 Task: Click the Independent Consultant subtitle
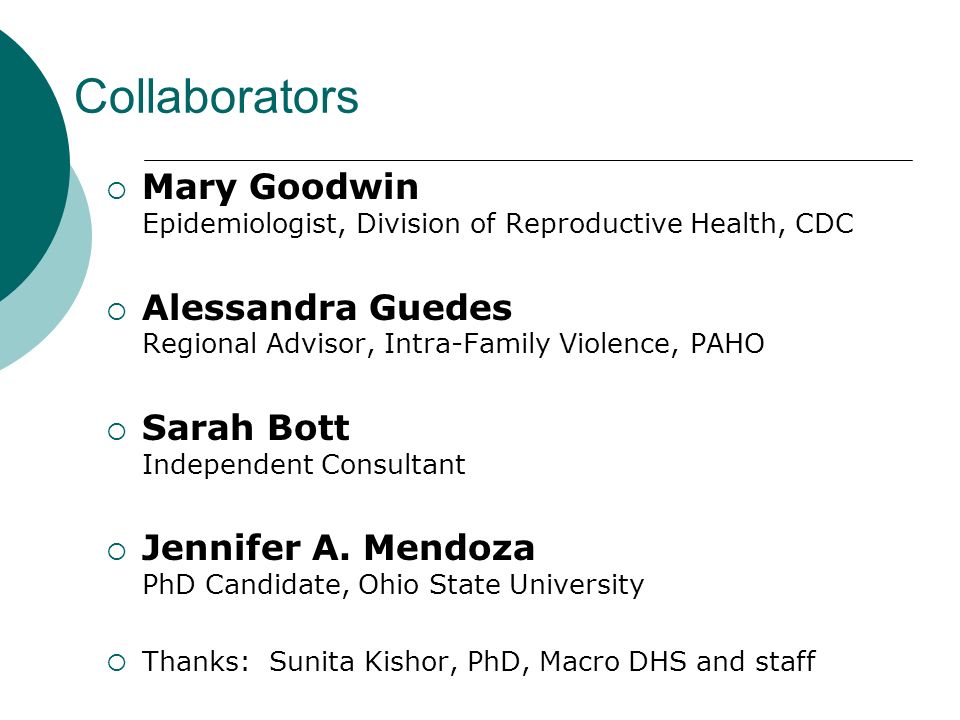(x=304, y=464)
